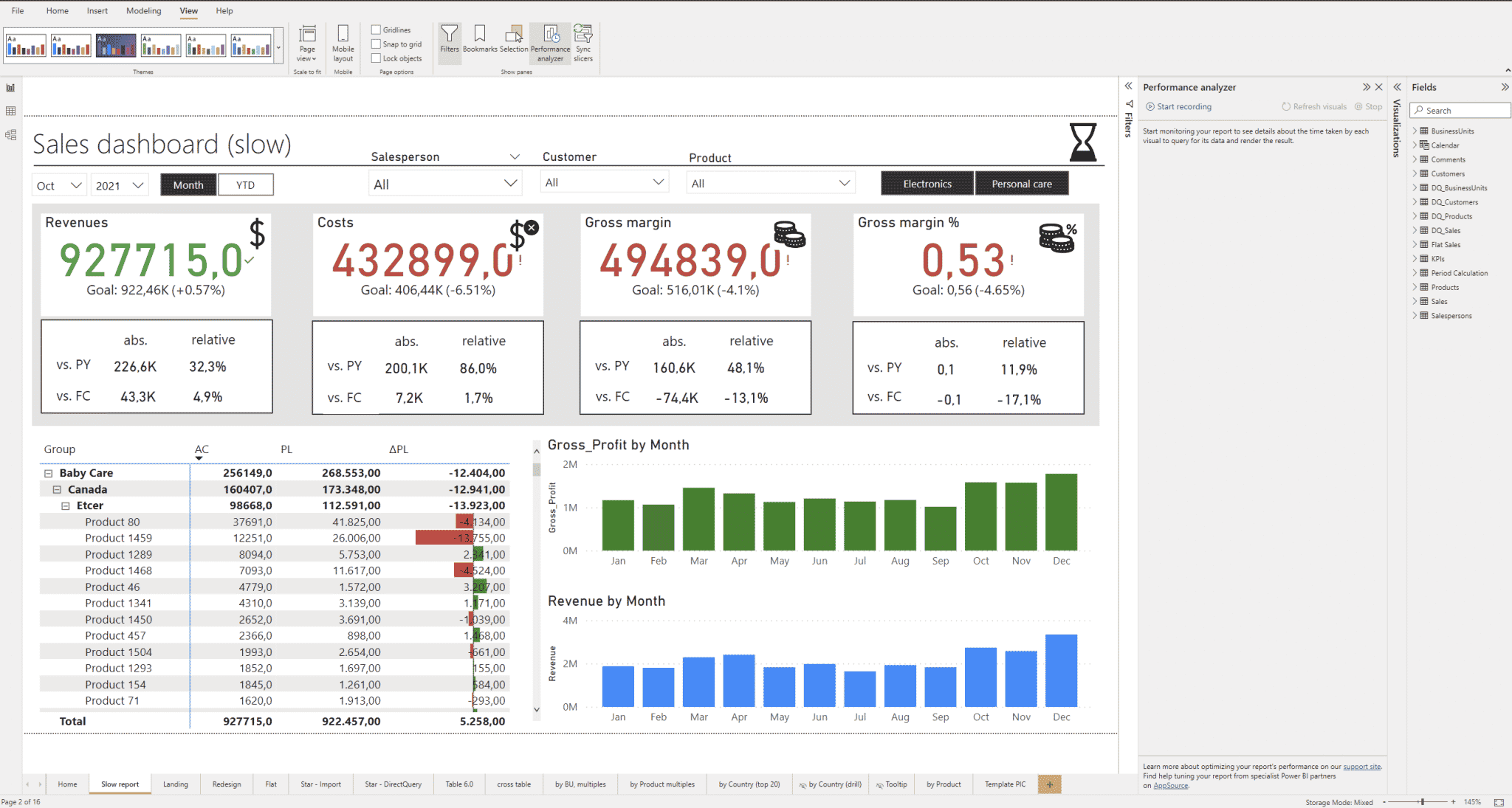Click Start recording in Performance analyzer

point(1178,106)
